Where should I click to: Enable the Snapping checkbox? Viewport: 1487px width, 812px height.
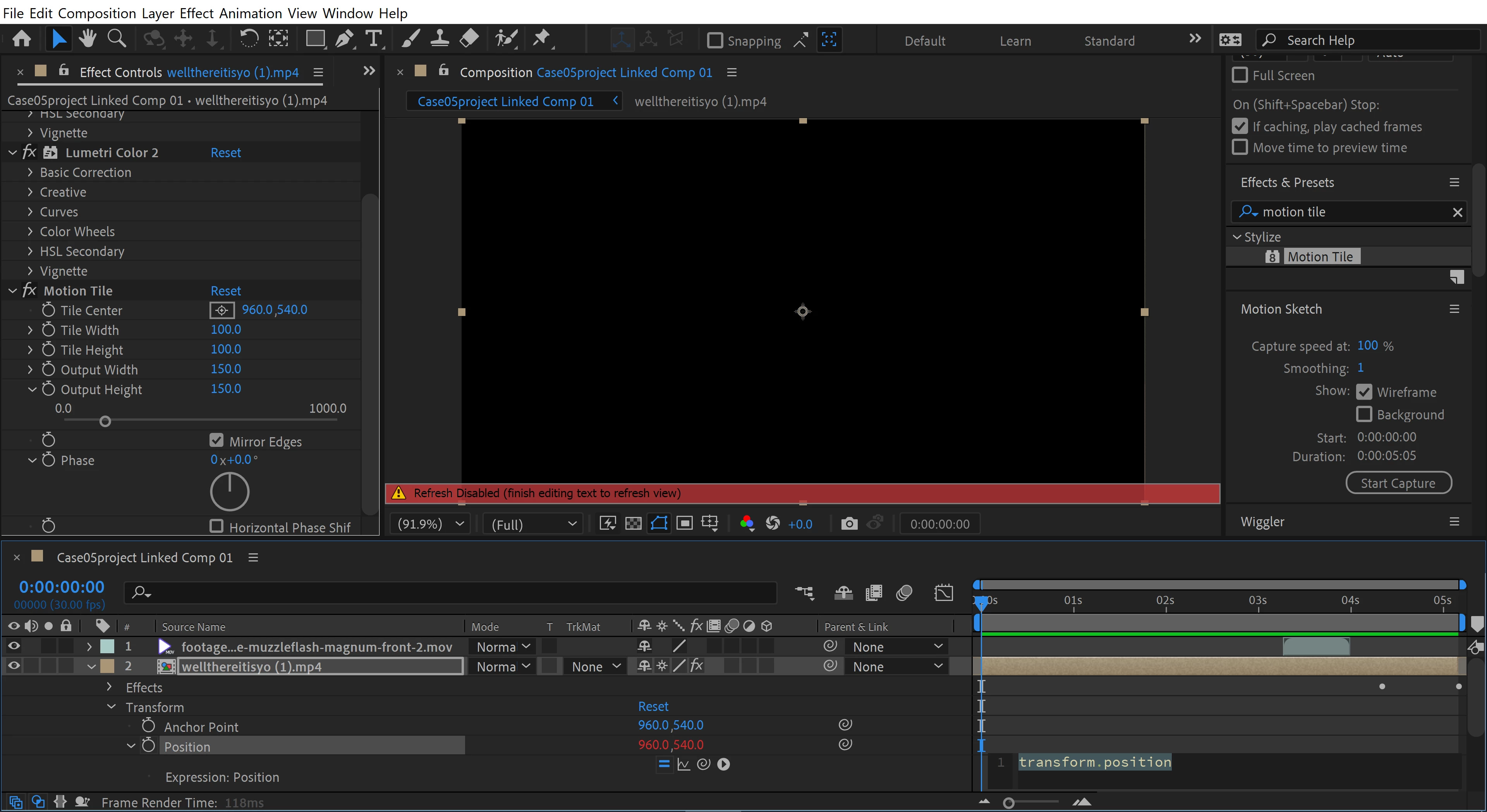(x=715, y=40)
